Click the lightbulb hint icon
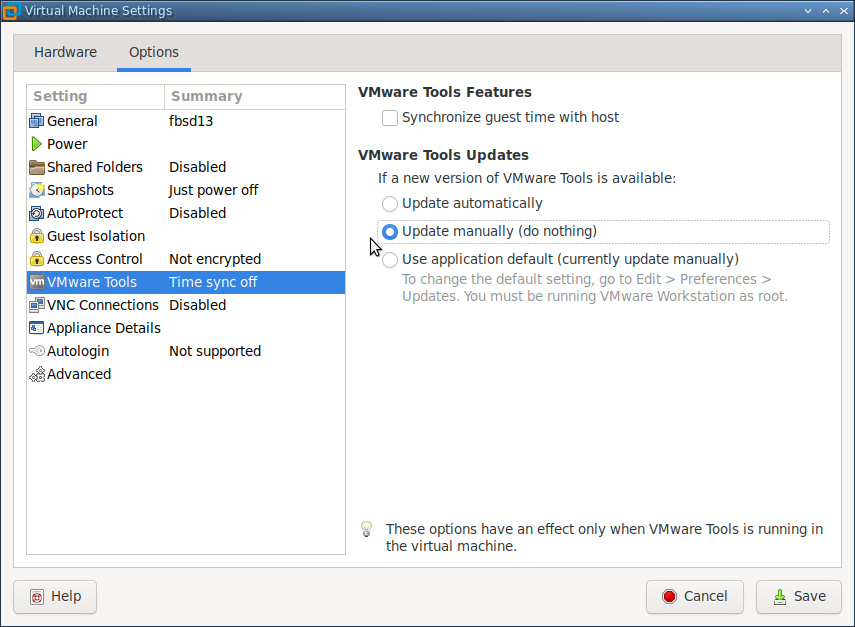This screenshot has height=627, width=855. 366,529
